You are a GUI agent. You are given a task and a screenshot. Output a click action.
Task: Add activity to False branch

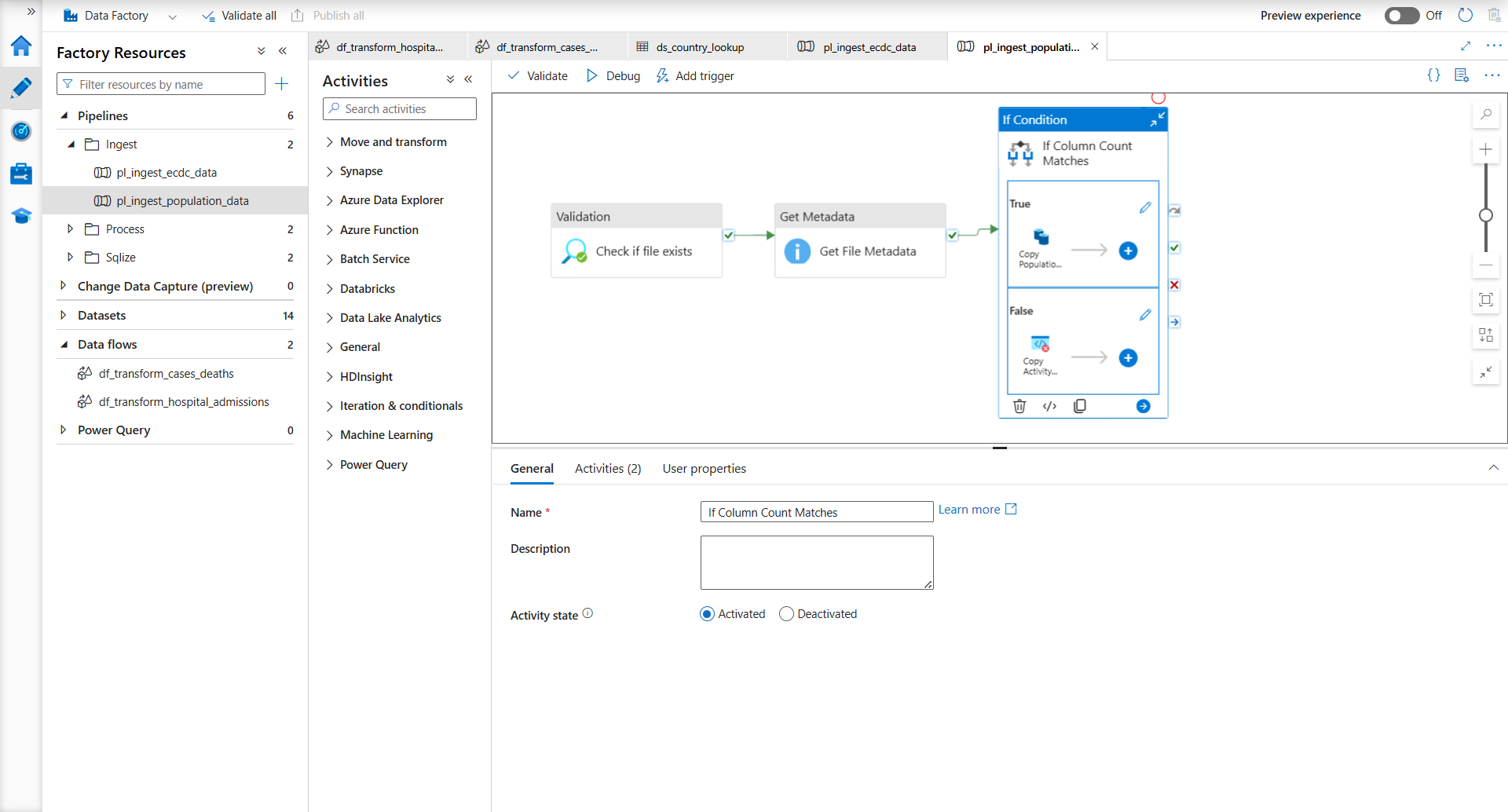(1128, 358)
